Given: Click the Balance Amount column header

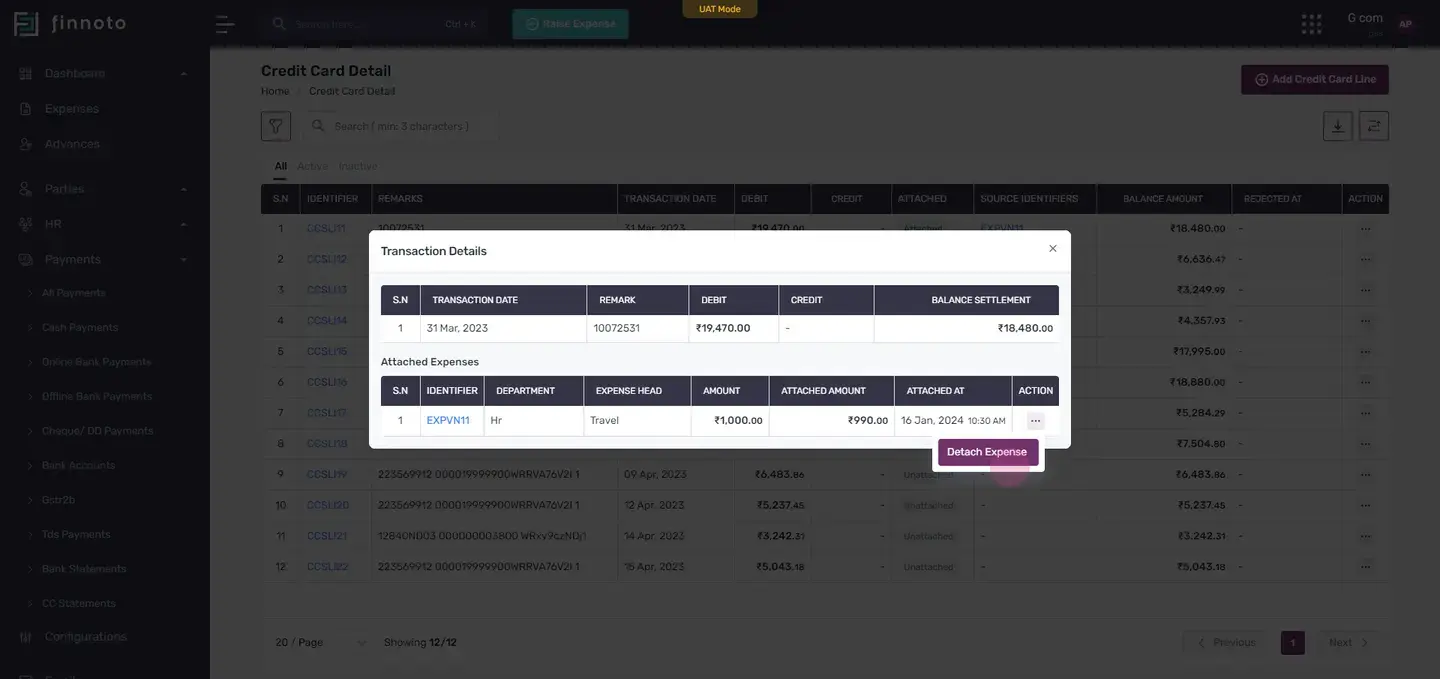Looking at the screenshot, I should (x=1163, y=199).
